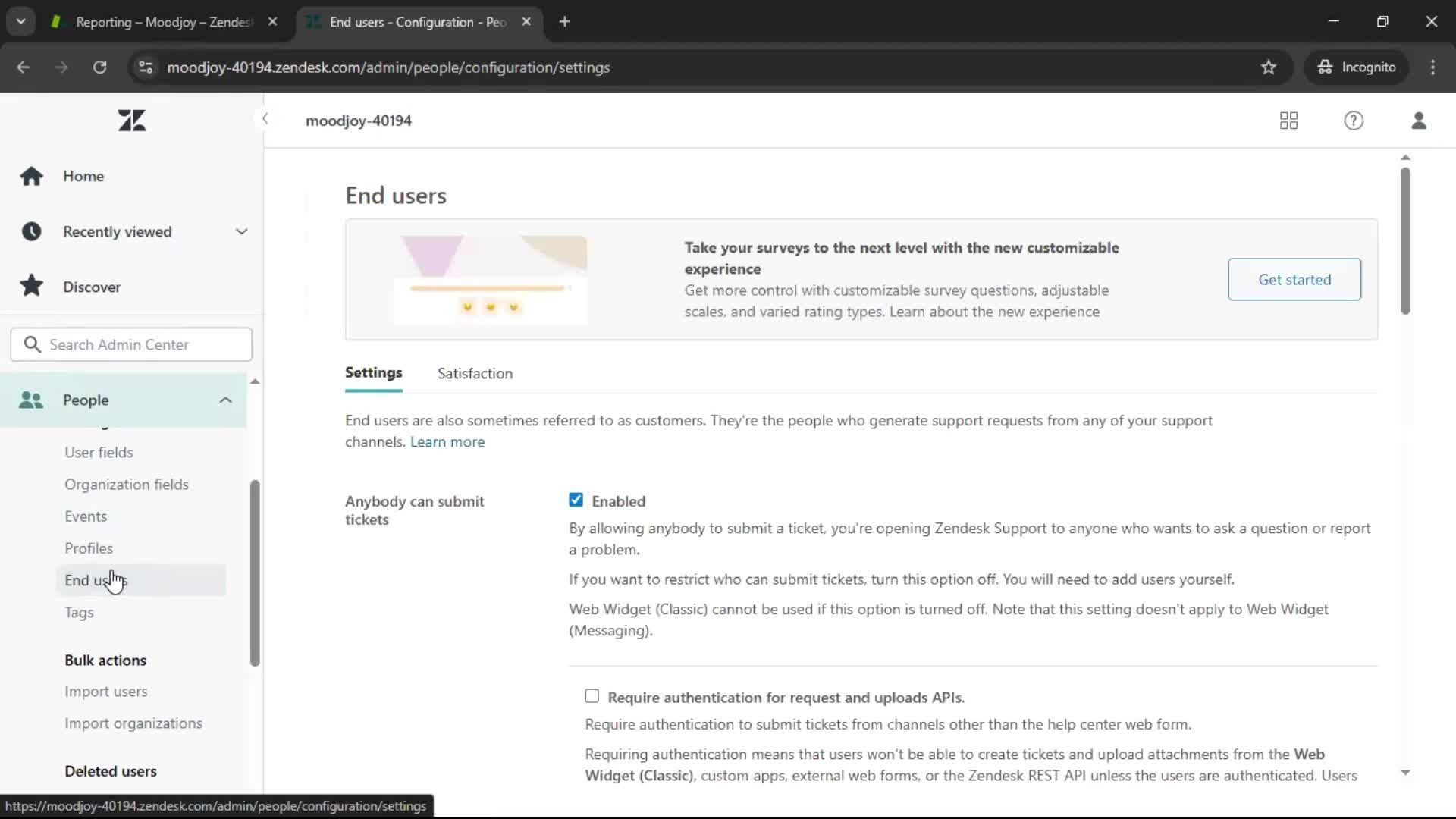The height and width of the screenshot is (819, 1456).
Task: Close the End users - Configuration tab
Action: [x=526, y=22]
